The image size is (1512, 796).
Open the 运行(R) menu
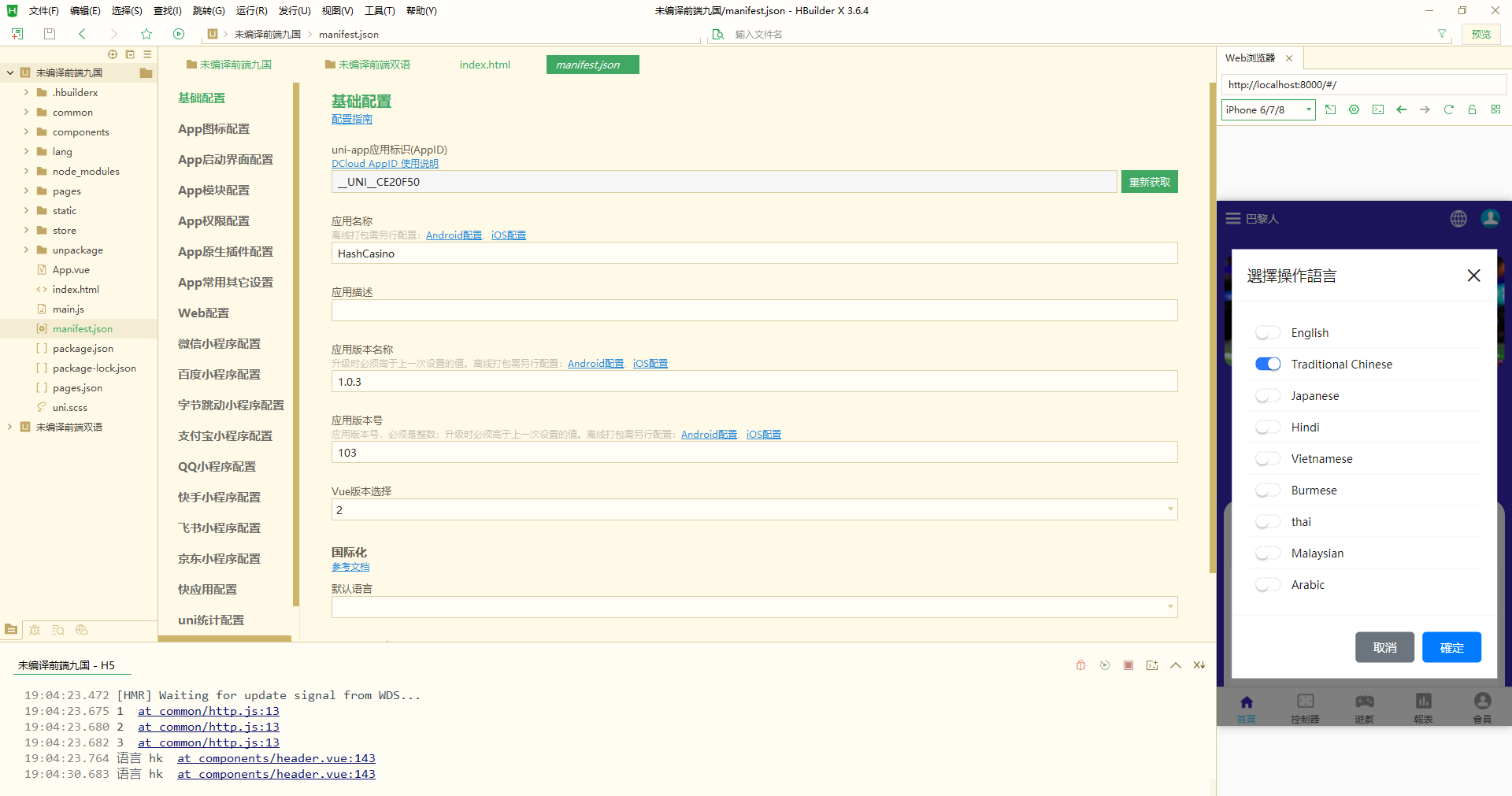coord(251,11)
